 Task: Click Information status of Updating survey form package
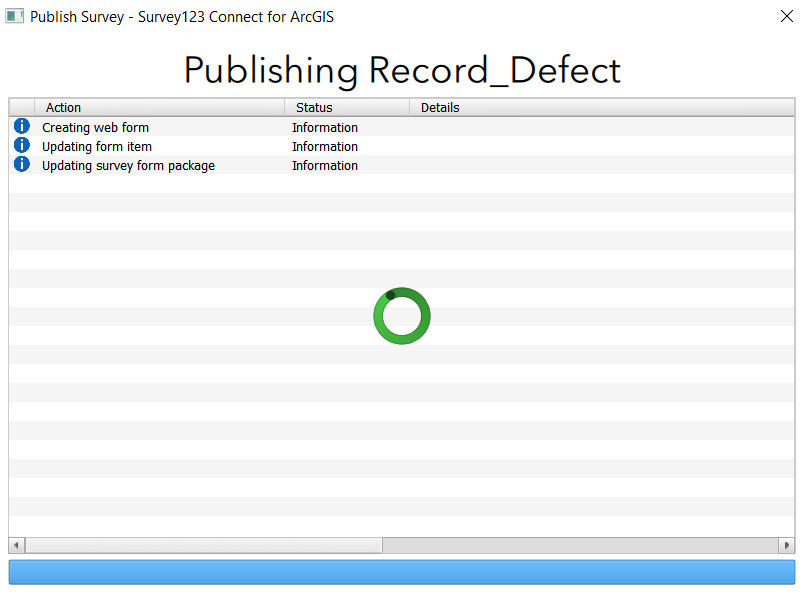tap(325, 166)
